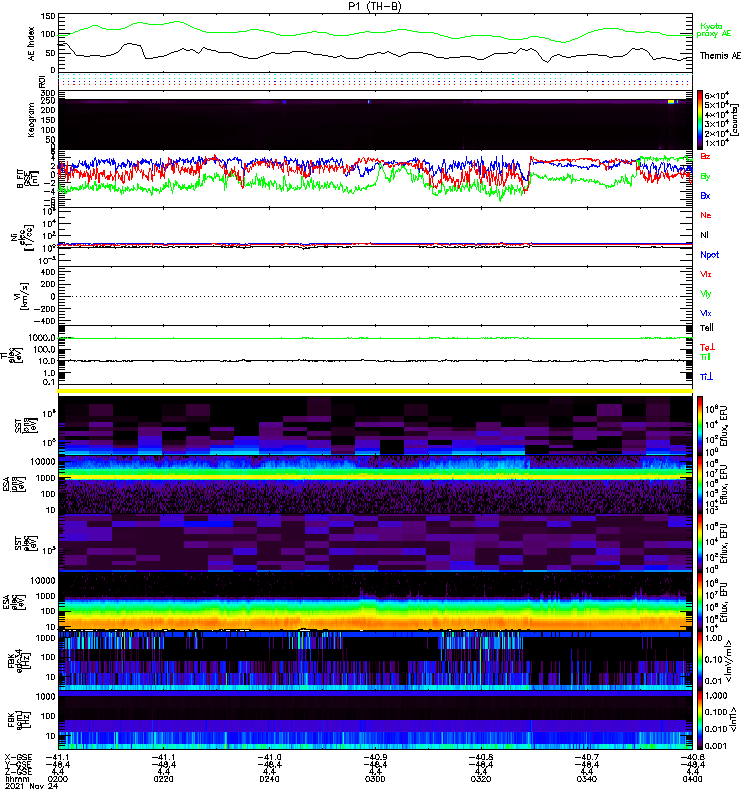
Task: Click the ROI axis label
Action: click(43, 81)
